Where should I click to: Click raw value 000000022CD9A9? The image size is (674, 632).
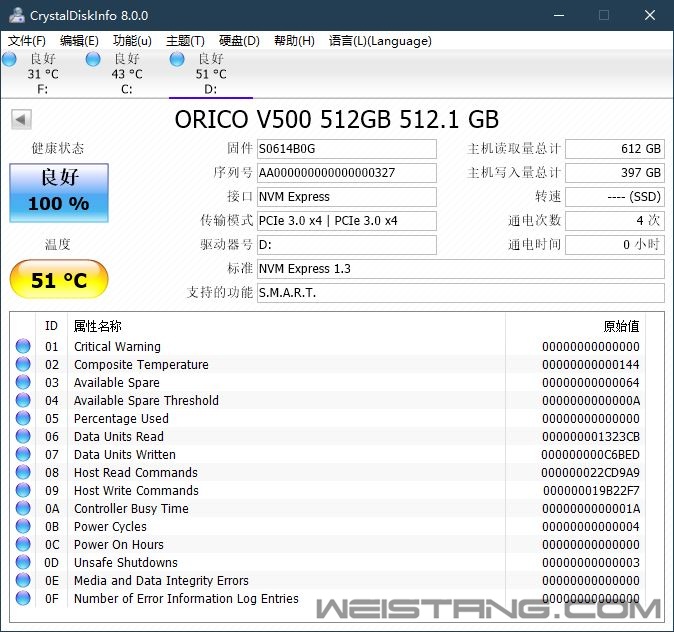tap(590, 472)
